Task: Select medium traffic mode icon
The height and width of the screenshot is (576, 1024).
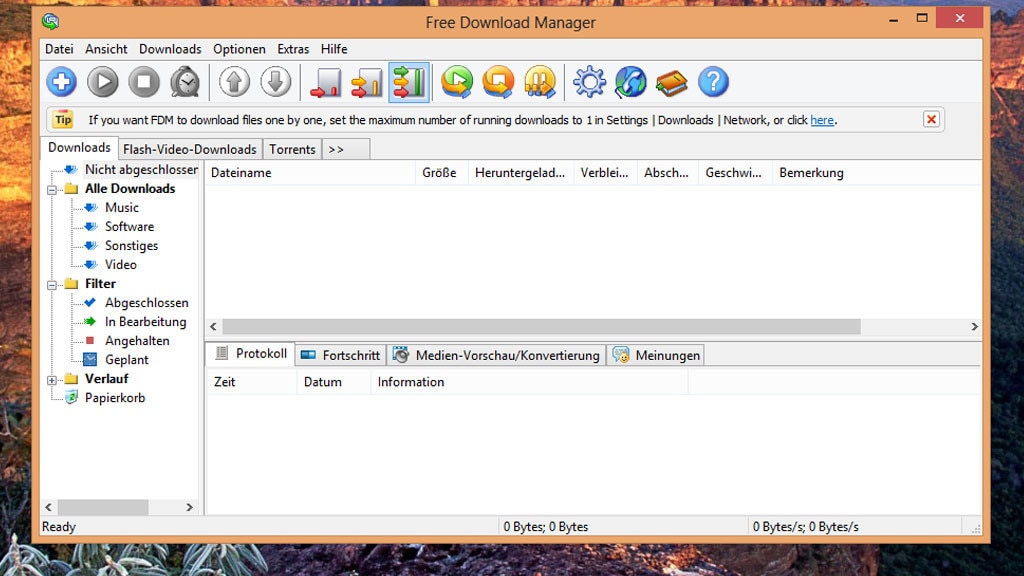Action: point(367,83)
